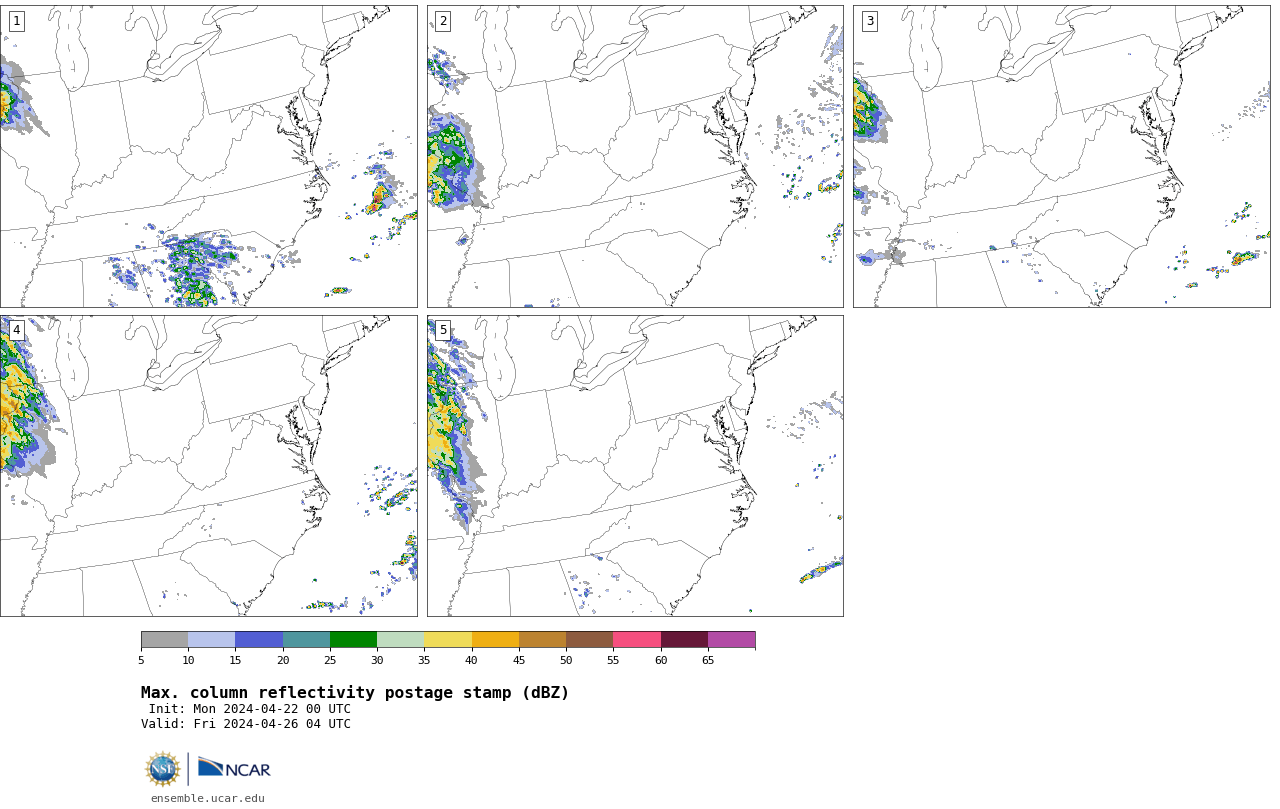Click the colorbar tick label 50
1280x809 pixels.
tap(566, 660)
